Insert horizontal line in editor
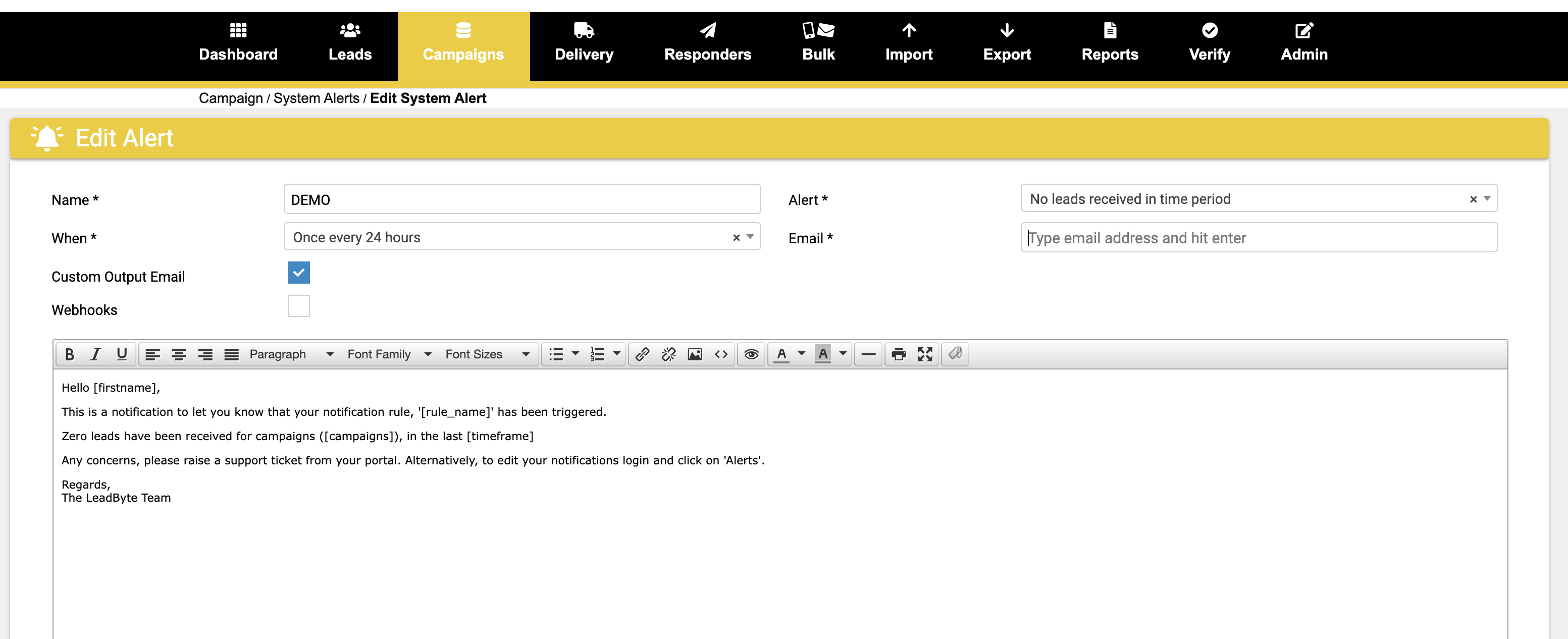The image size is (1568, 639). 869,354
